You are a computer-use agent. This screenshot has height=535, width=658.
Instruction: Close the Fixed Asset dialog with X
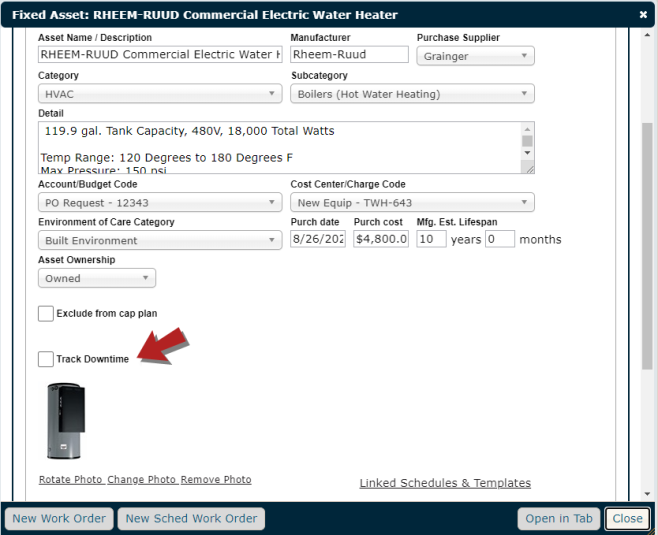tap(643, 15)
